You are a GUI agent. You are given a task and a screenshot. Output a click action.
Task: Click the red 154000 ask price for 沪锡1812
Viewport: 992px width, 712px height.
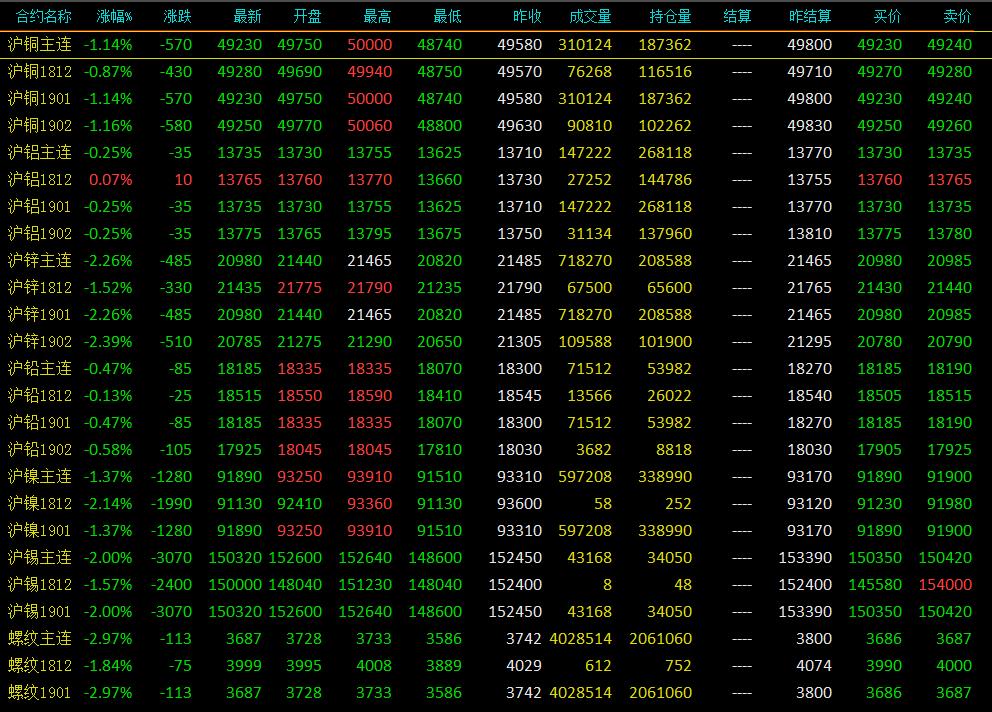tap(945, 585)
